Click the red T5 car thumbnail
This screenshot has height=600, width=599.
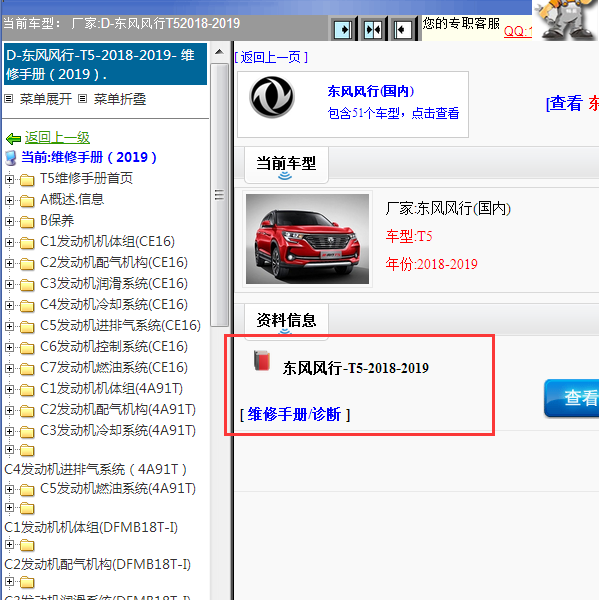[x=307, y=239]
